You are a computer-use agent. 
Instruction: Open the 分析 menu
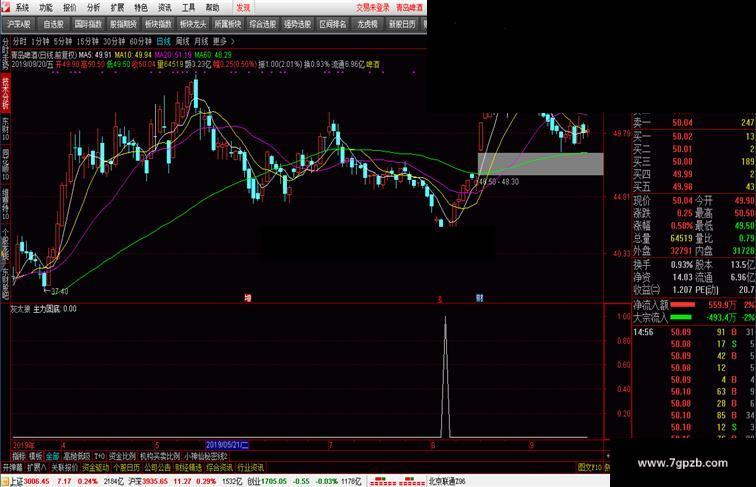[93, 7]
